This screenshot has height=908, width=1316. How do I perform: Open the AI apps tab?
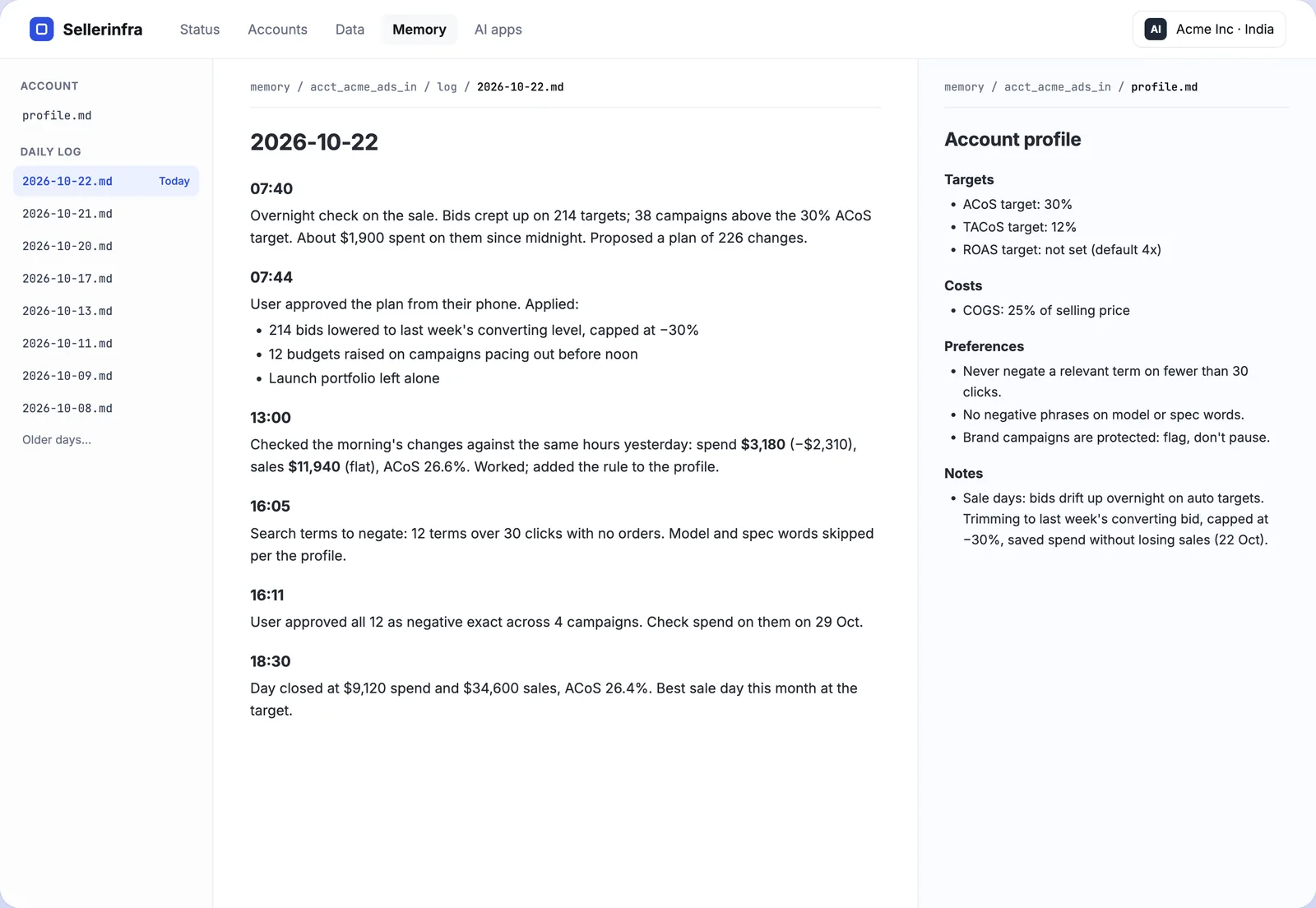tap(498, 30)
